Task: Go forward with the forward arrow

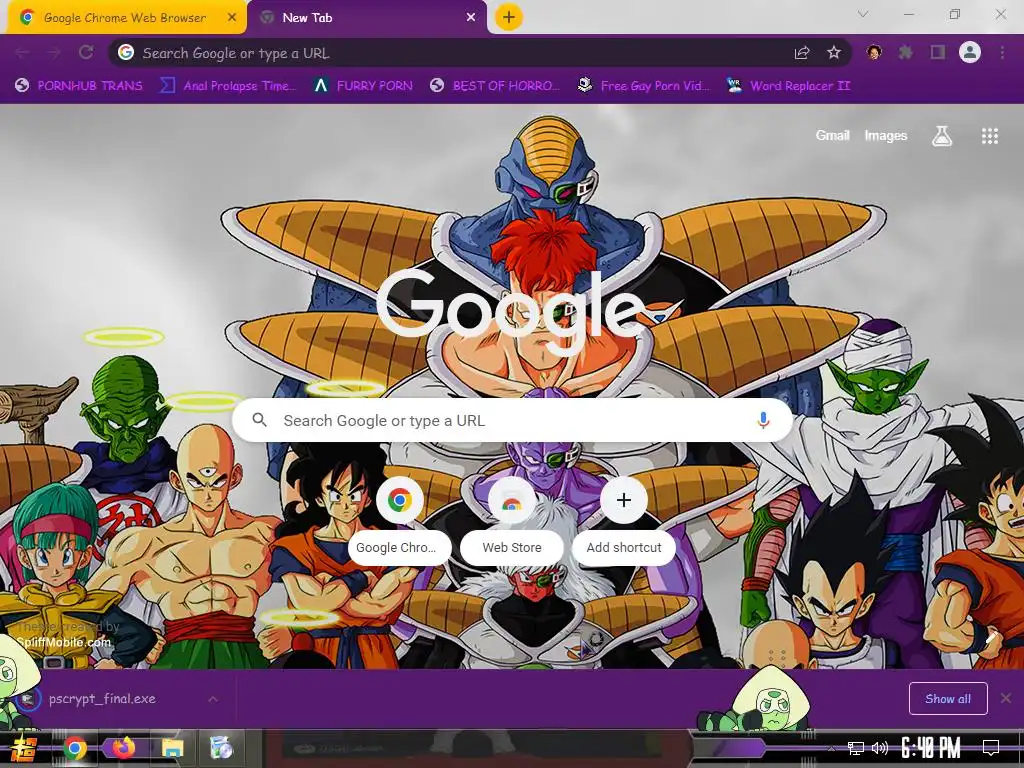Action: 54,53
